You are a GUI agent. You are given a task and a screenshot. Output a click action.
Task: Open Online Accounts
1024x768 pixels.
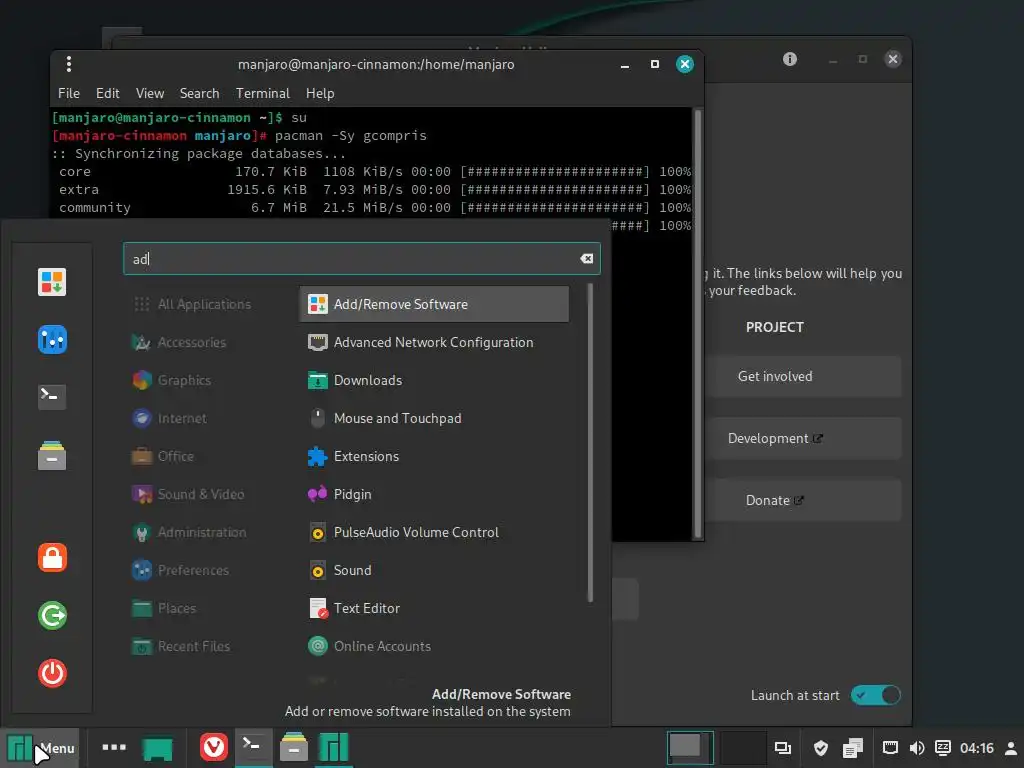point(434,646)
